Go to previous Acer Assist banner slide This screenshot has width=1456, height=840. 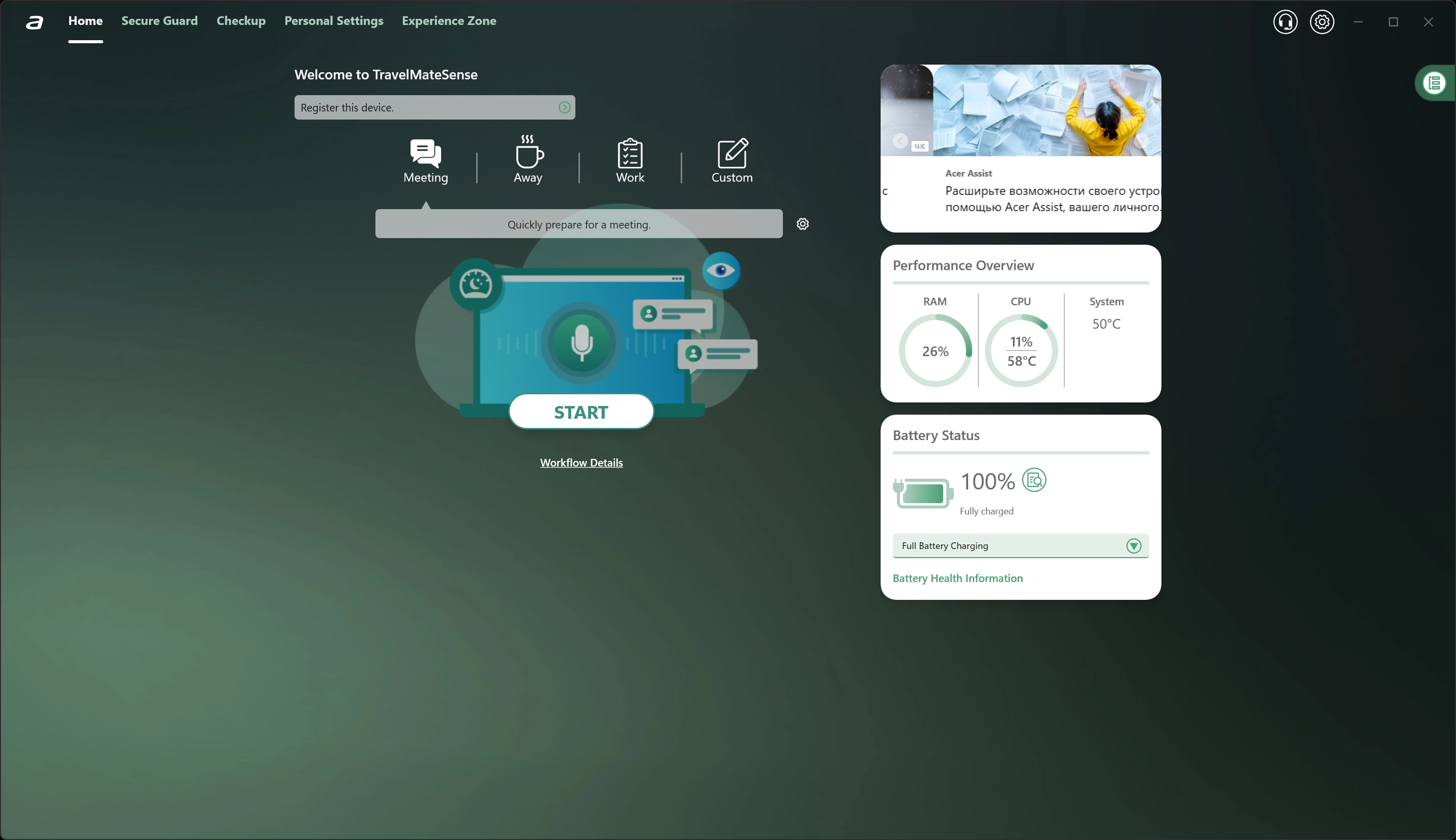click(900, 141)
